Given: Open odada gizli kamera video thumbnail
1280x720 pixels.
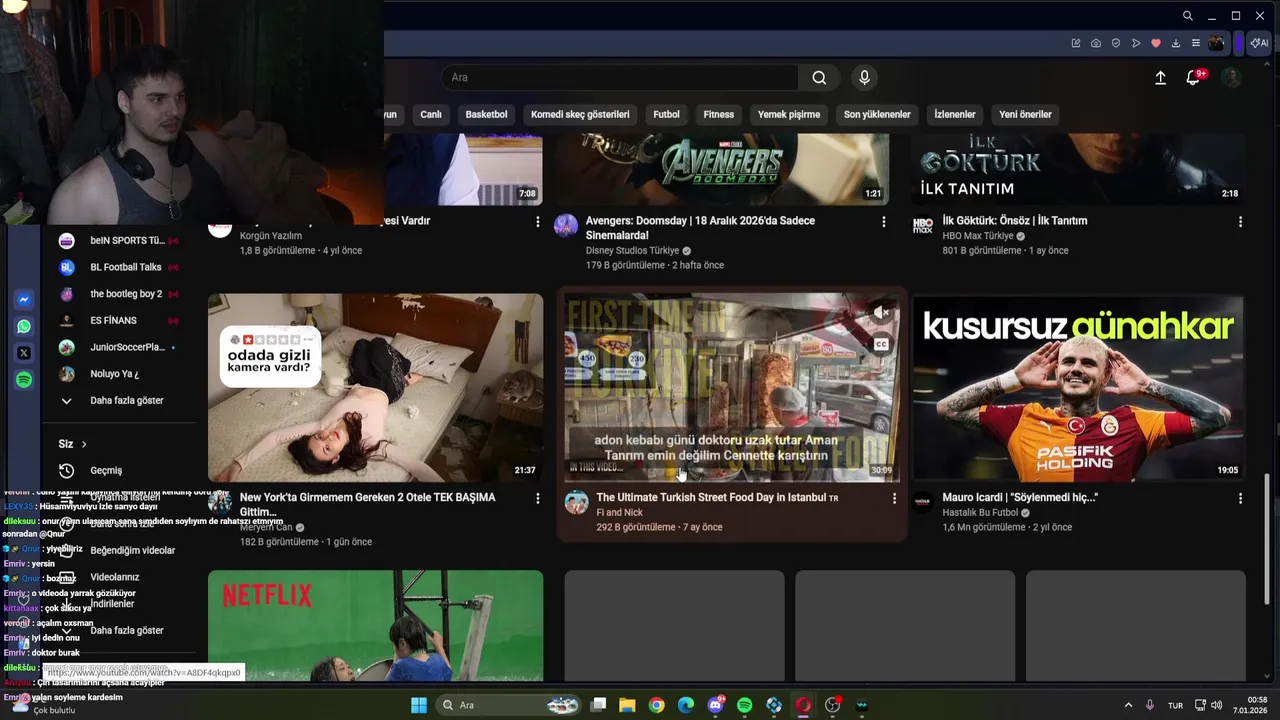Looking at the screenshot, I should [x=375, y=387].
